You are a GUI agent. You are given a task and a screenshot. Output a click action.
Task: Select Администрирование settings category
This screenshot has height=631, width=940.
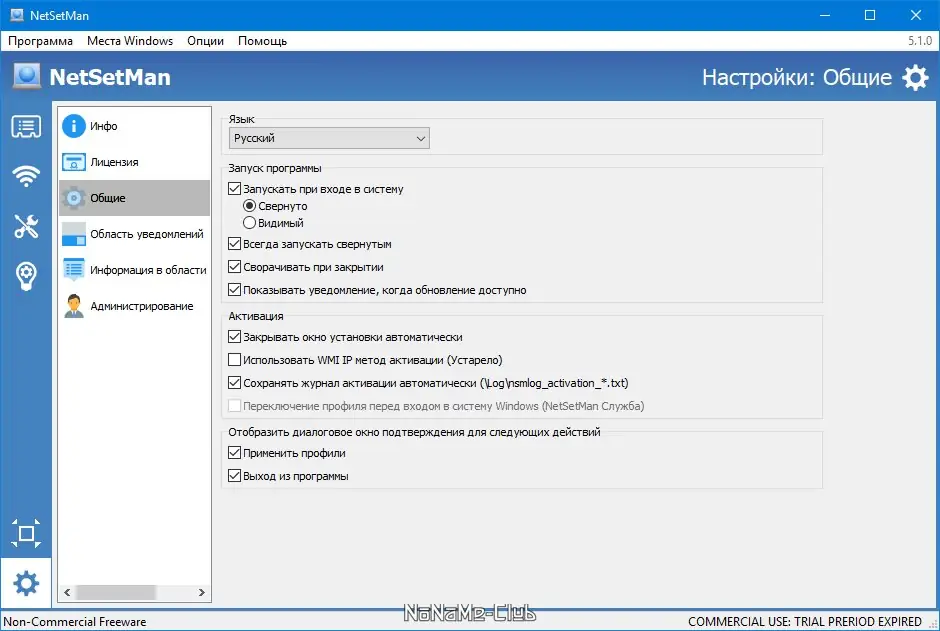coord(135,306)
